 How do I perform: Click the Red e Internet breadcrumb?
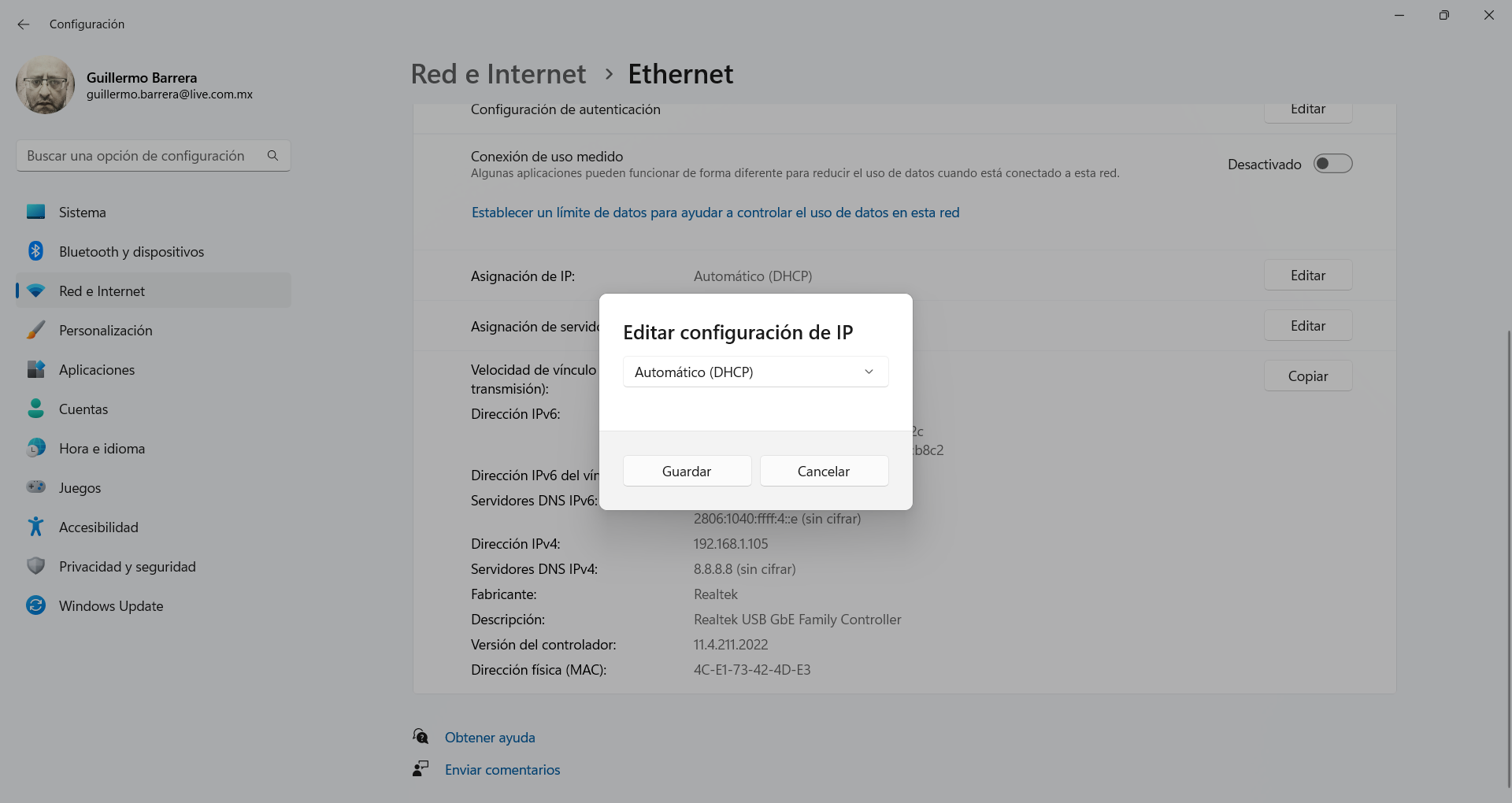coord(498,74)
